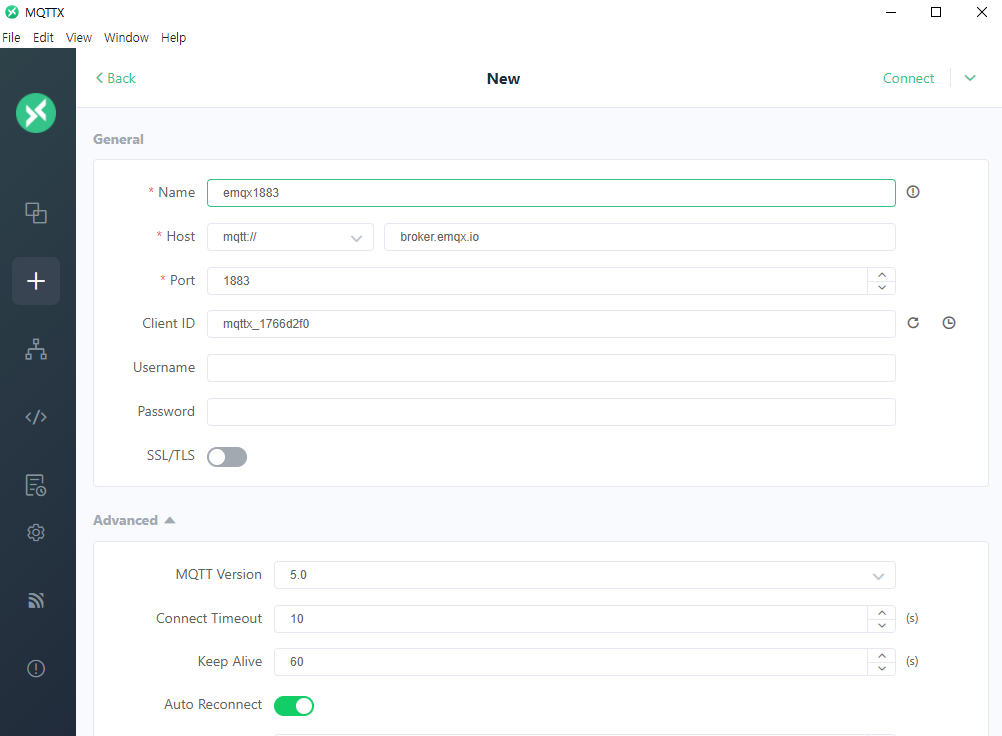
Task: Go Back to previous page
Action: 116,78
